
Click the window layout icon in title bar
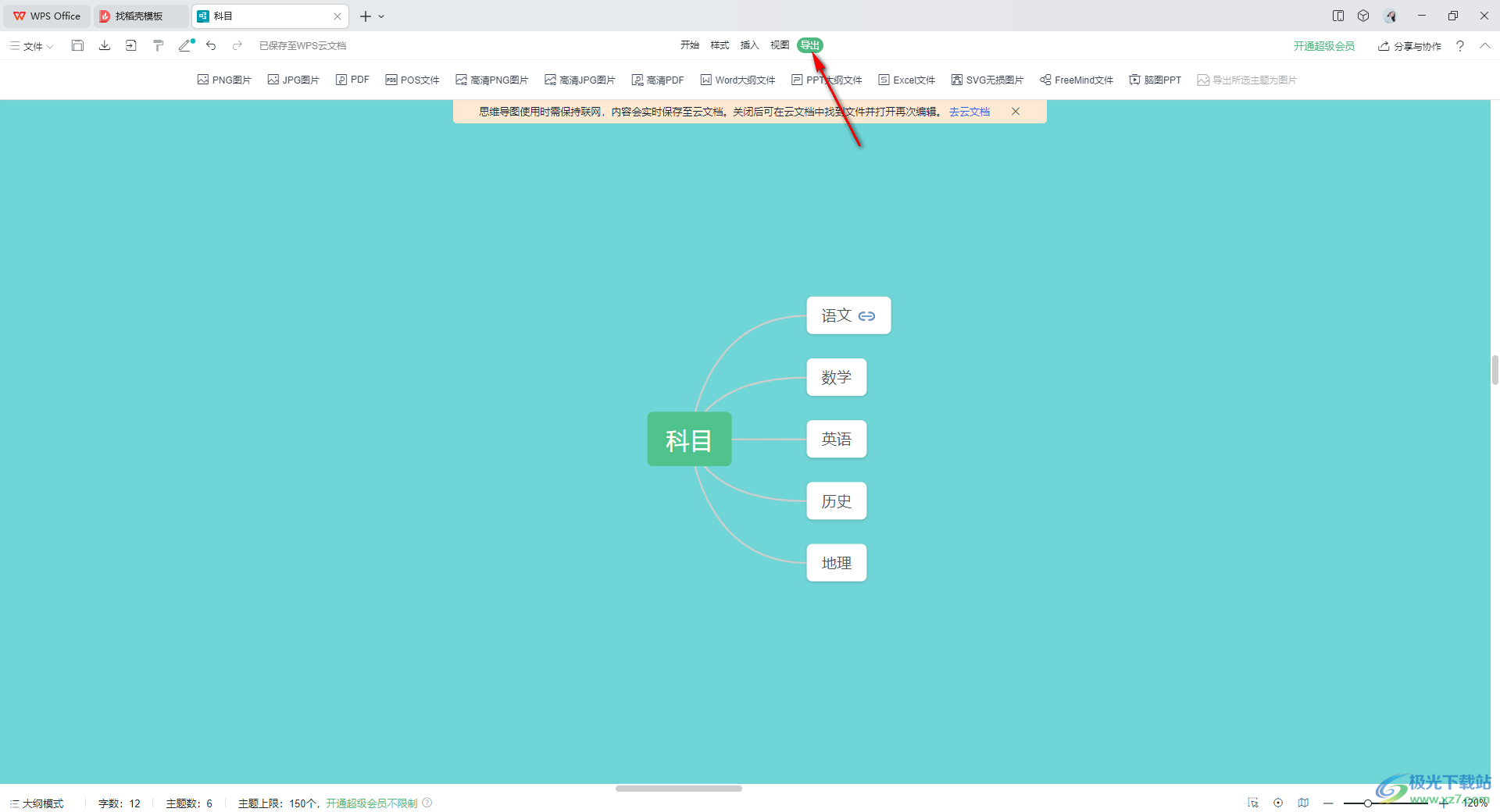click(1338, 16)
